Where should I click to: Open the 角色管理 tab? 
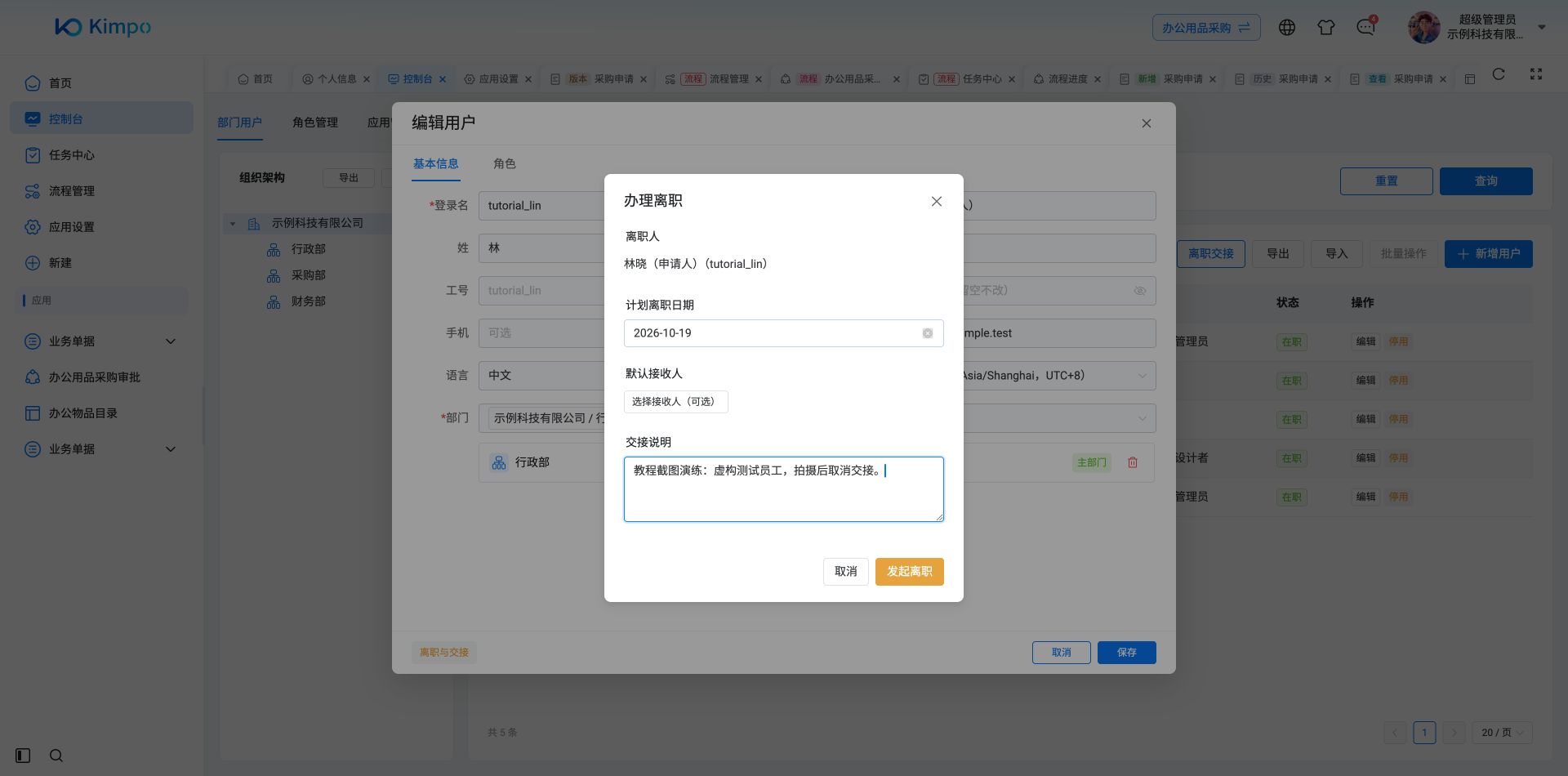[x=315, y=123]
